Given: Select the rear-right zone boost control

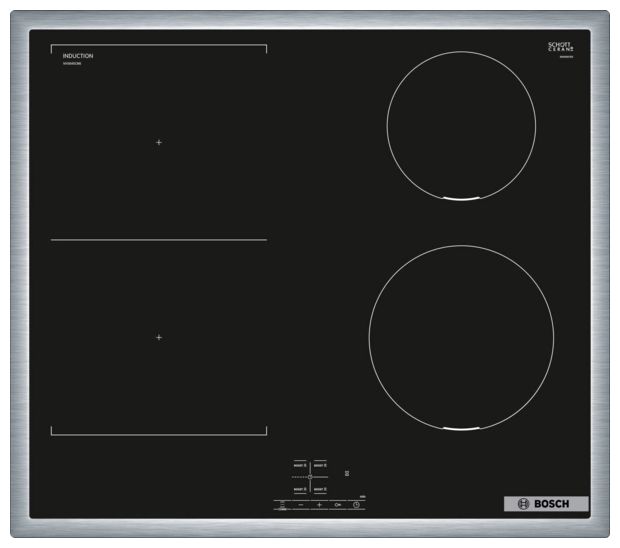Looking at the screenshot, I should point(320,465).
